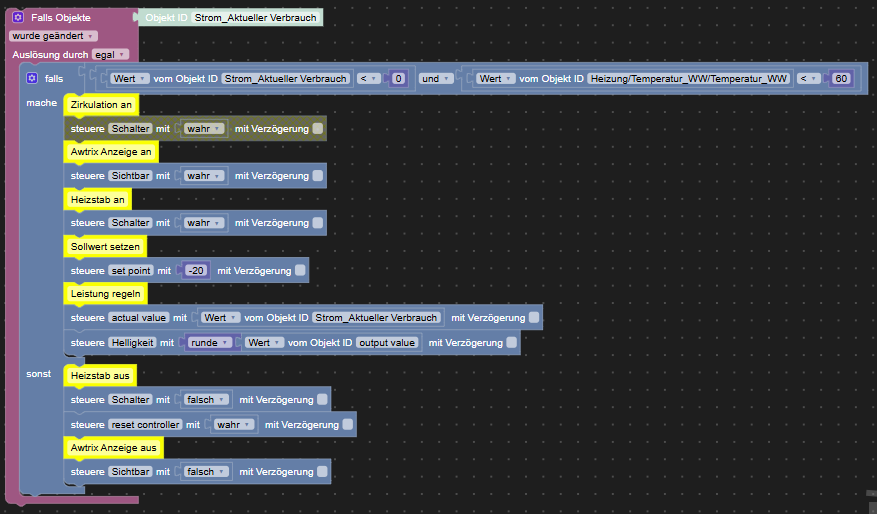Select 'Sichtbar' object under Awtrix Anzeige an

pos(130,176)
